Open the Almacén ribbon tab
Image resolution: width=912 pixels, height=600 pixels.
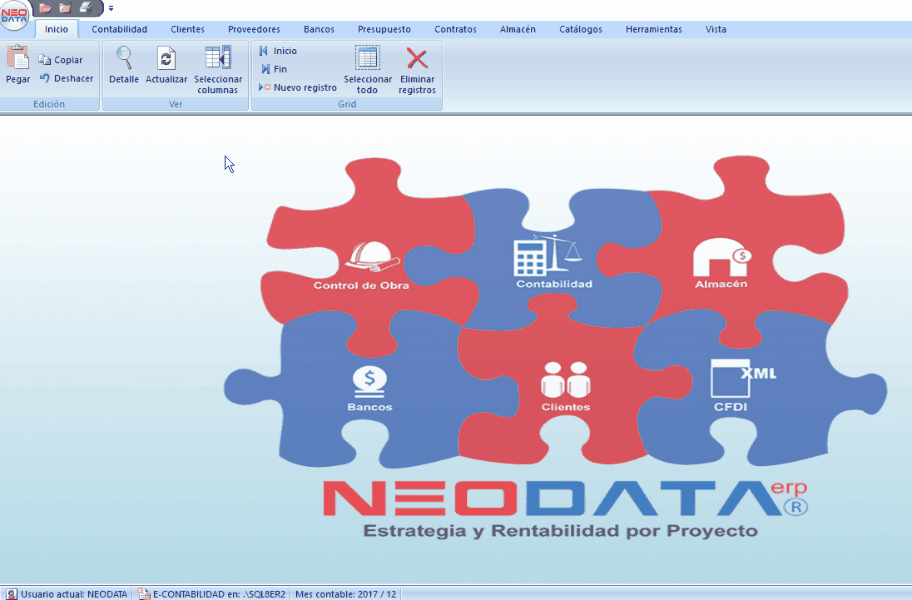point(518,29)
